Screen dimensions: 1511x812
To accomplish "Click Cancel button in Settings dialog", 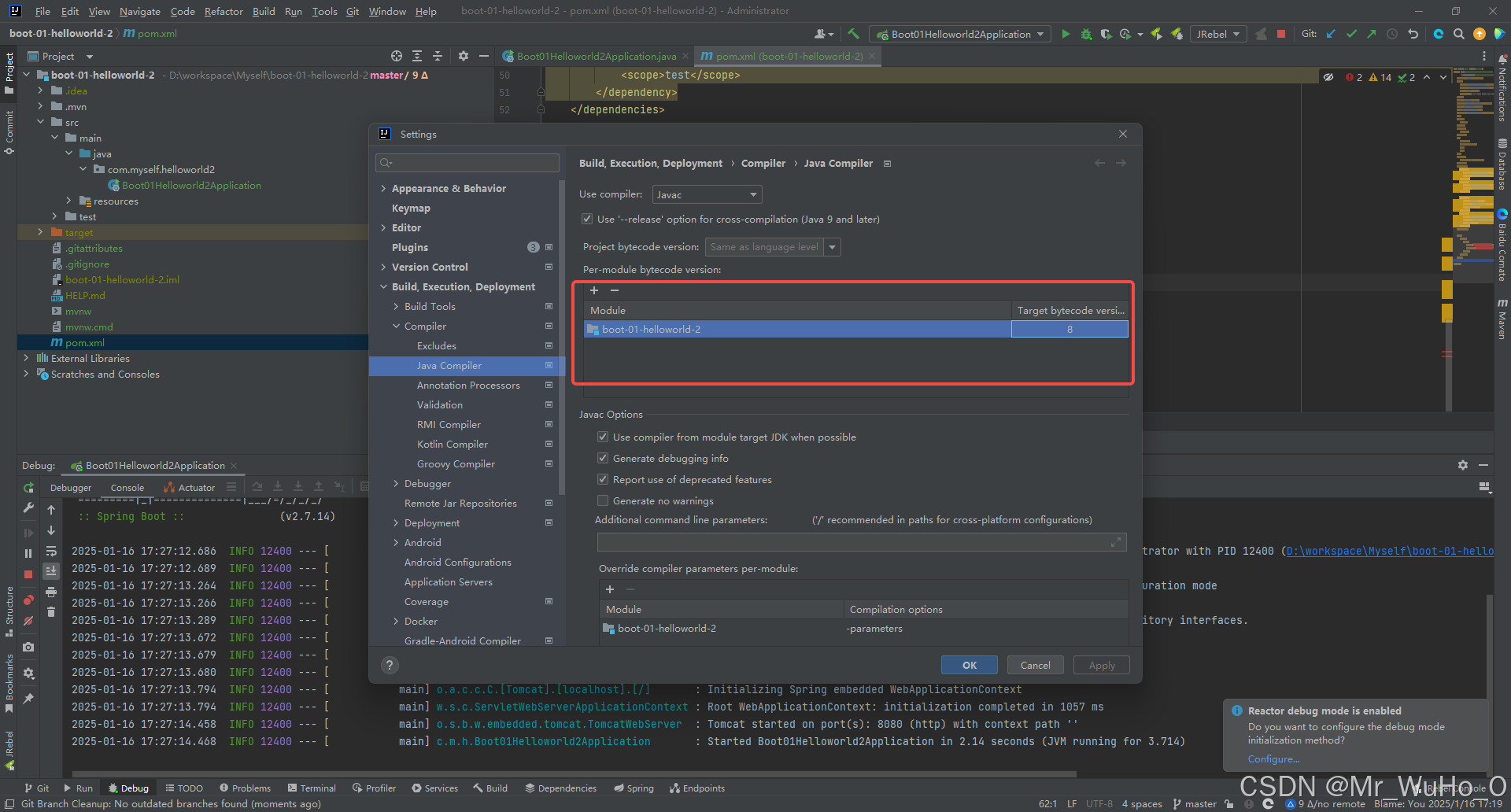I will point(1036,665).
